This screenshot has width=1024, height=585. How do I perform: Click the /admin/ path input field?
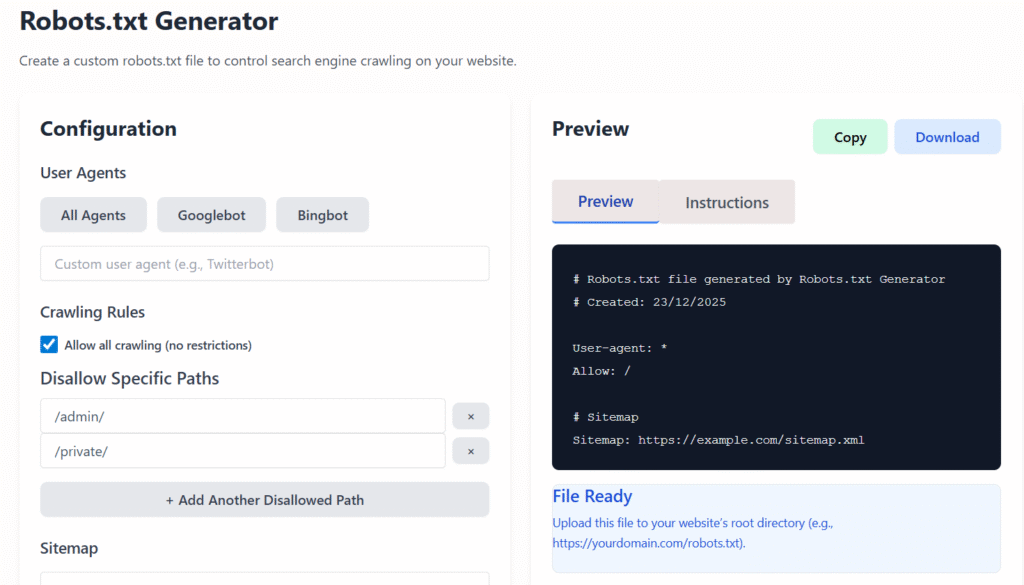pyautogui.click(x=242, y=415)
